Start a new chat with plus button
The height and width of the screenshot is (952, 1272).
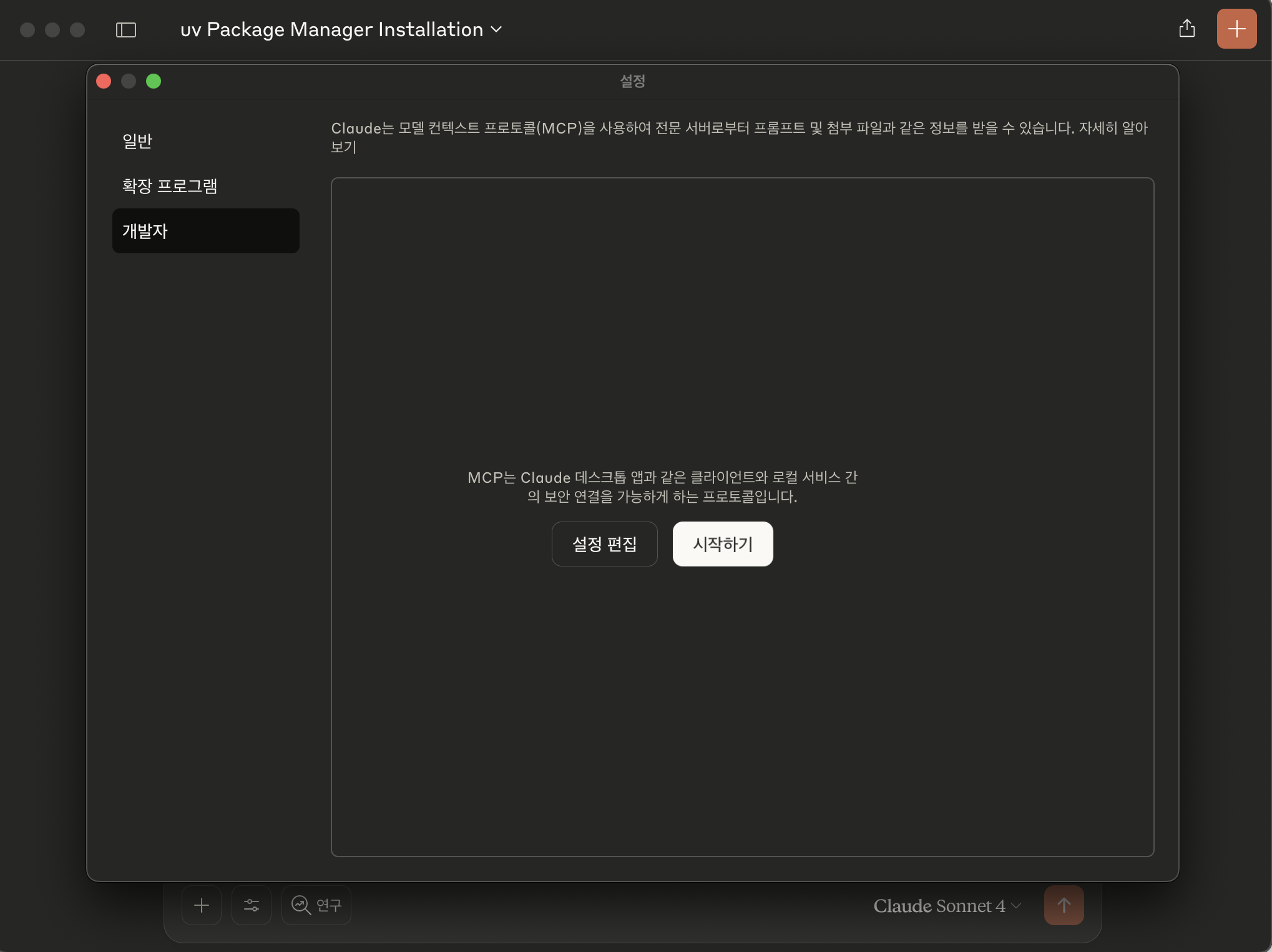(x=1236, y=29)
